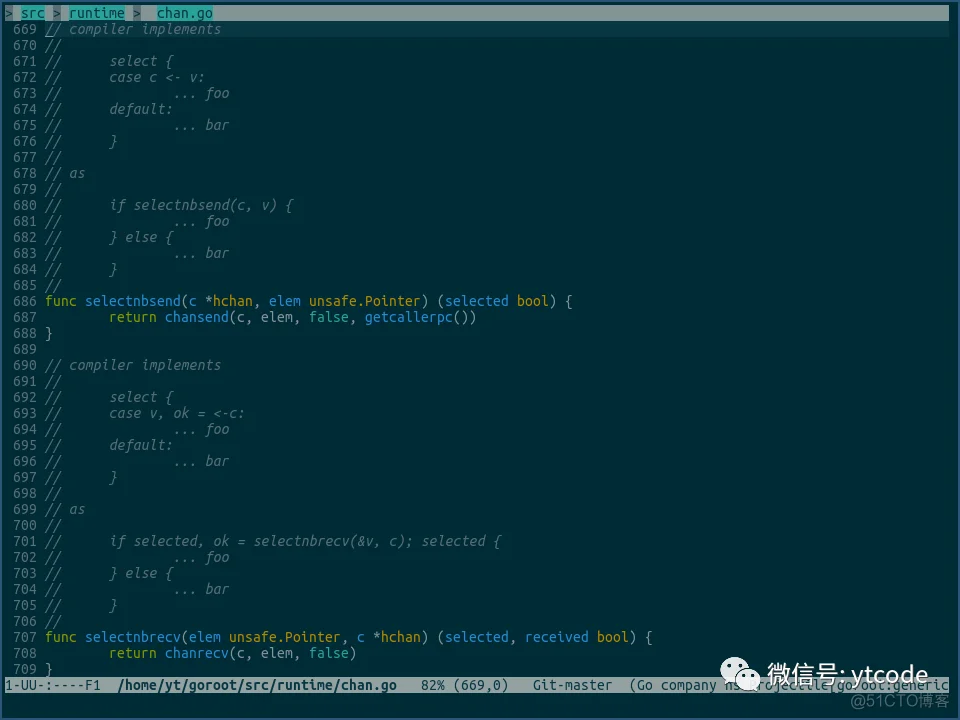
Task: Click 'chanrecv' call on line 708
Action: coord(197,653)
